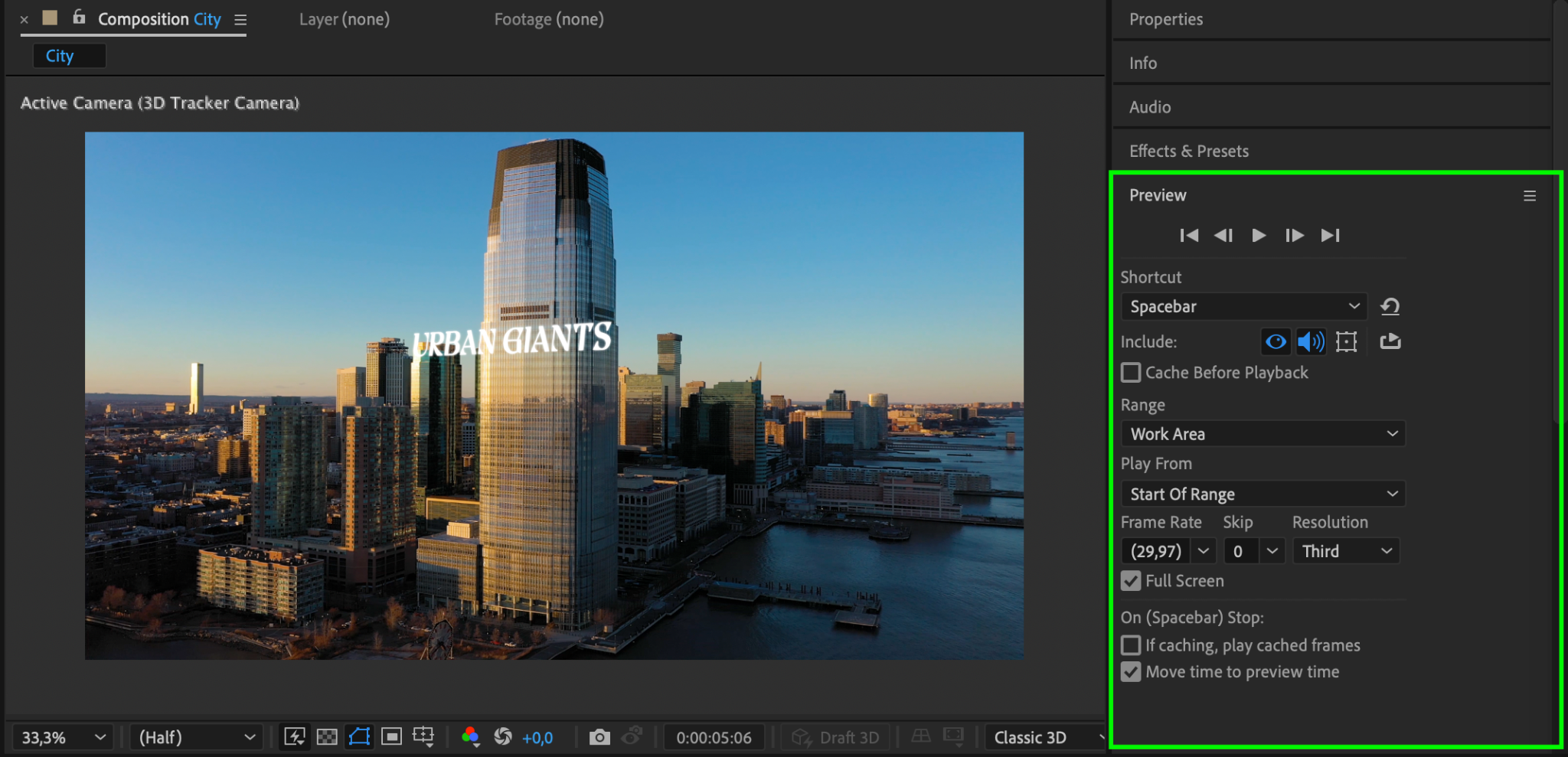Open the Resolution dropdown set to Third
This screenshot has width=1568, height=757.
pyautogui.click(x=1346, y=551)
